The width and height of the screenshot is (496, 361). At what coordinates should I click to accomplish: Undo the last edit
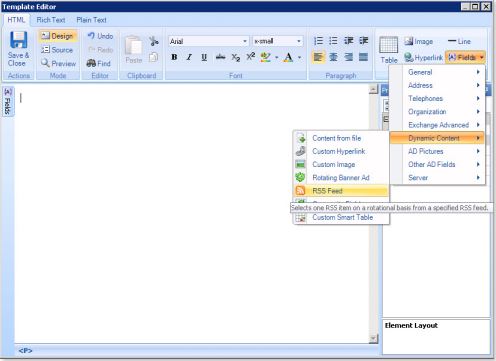100,36
